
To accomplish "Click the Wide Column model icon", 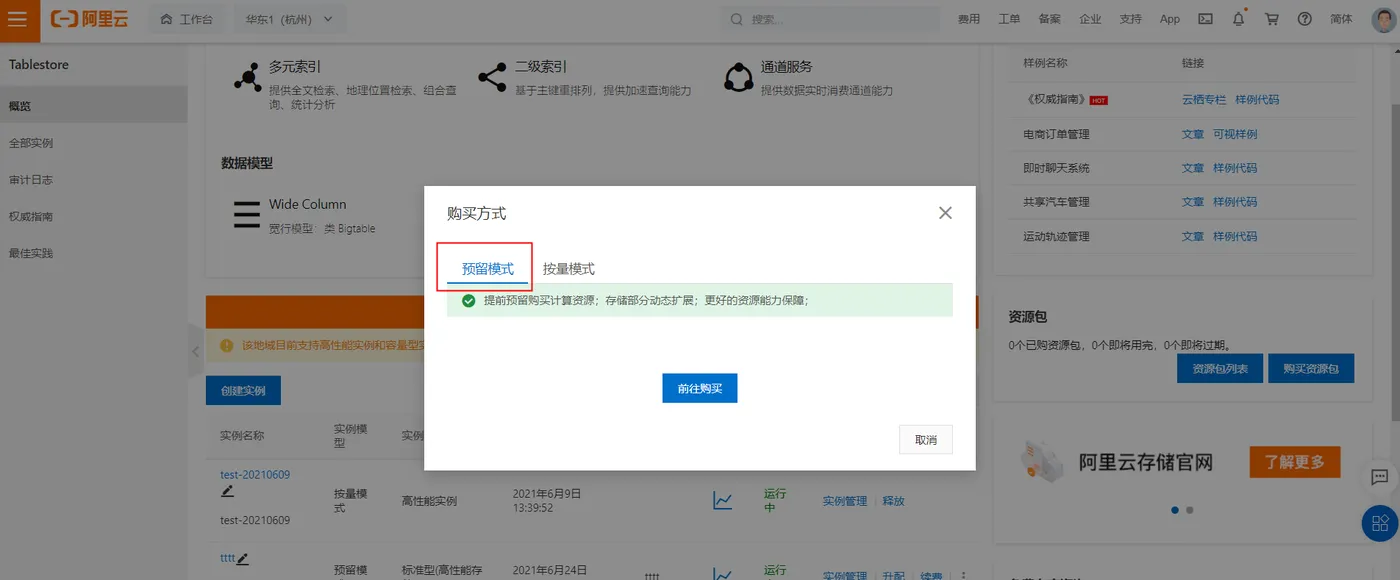I will coord(246,215).
